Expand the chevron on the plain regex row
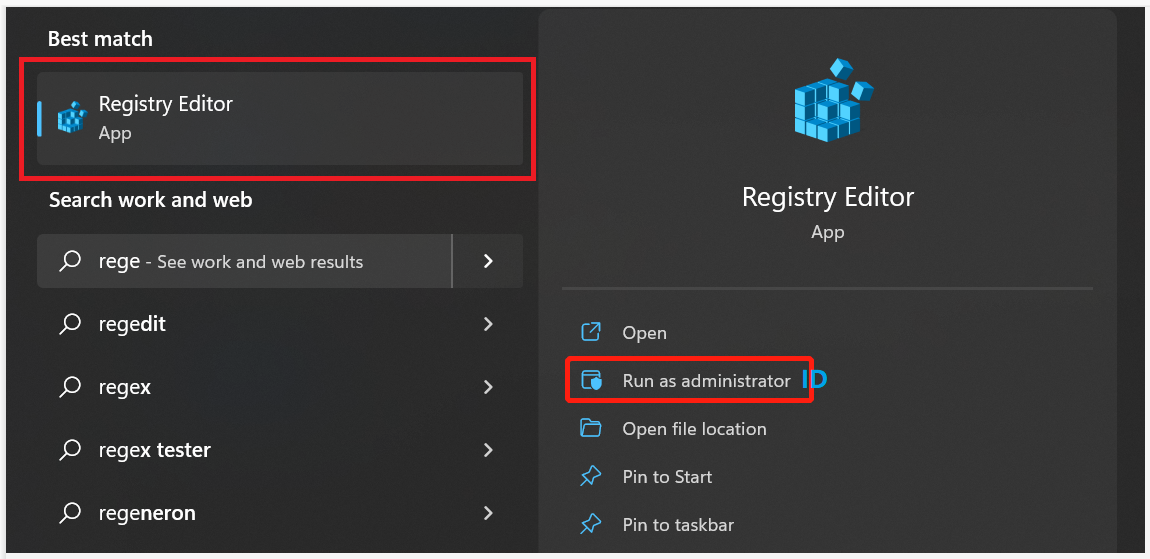 (488, 387)
